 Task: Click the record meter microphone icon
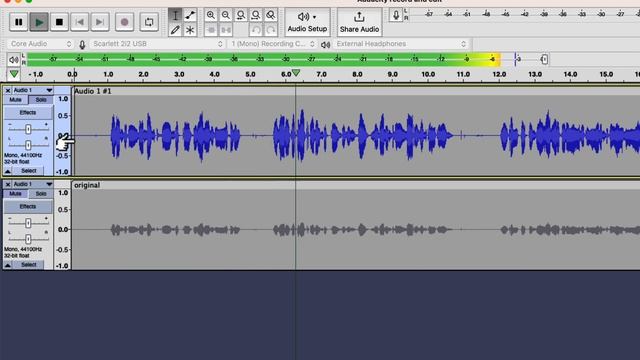click(x=396, y=16)
